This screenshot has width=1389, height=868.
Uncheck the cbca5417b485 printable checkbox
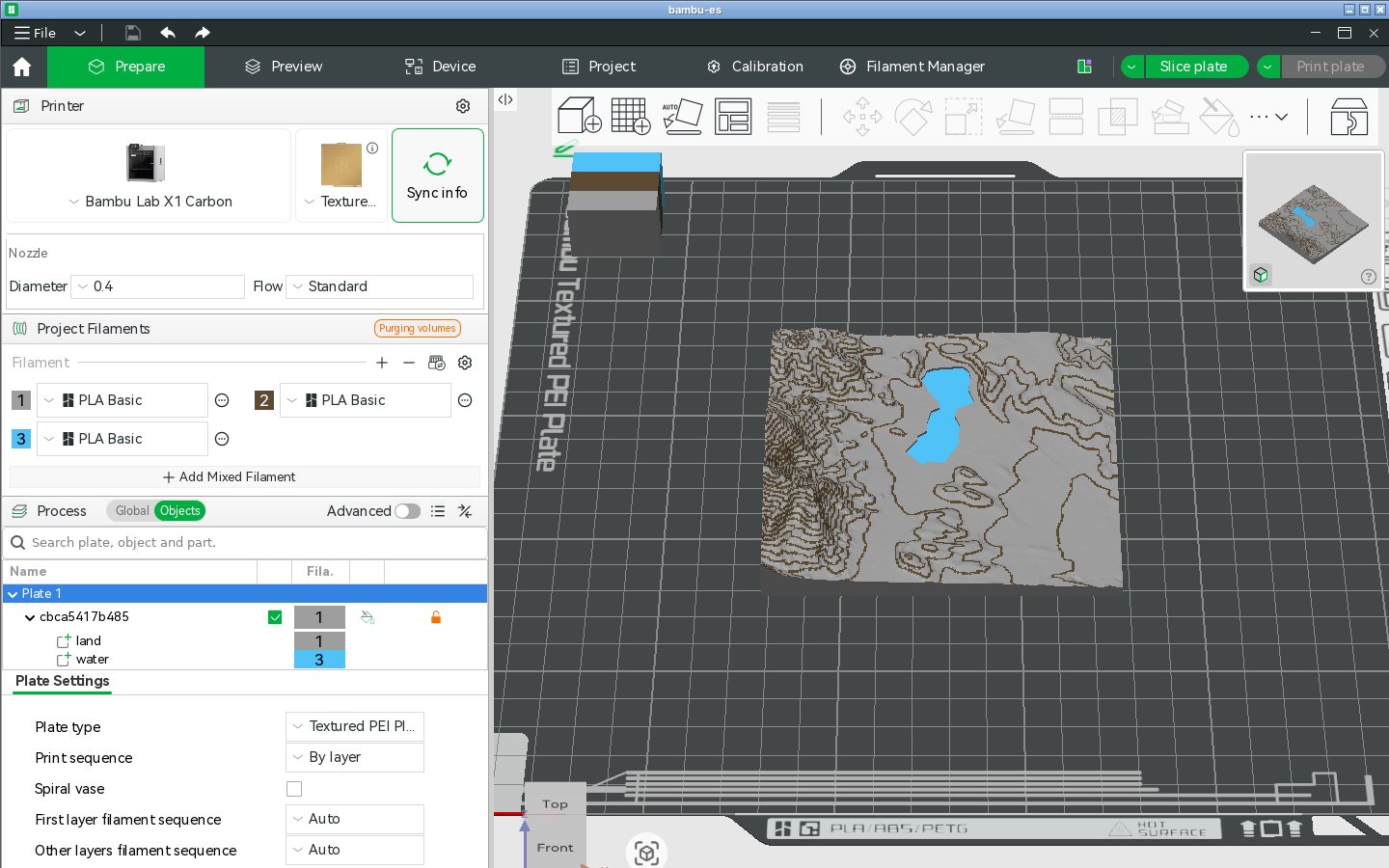coord(275,617)
